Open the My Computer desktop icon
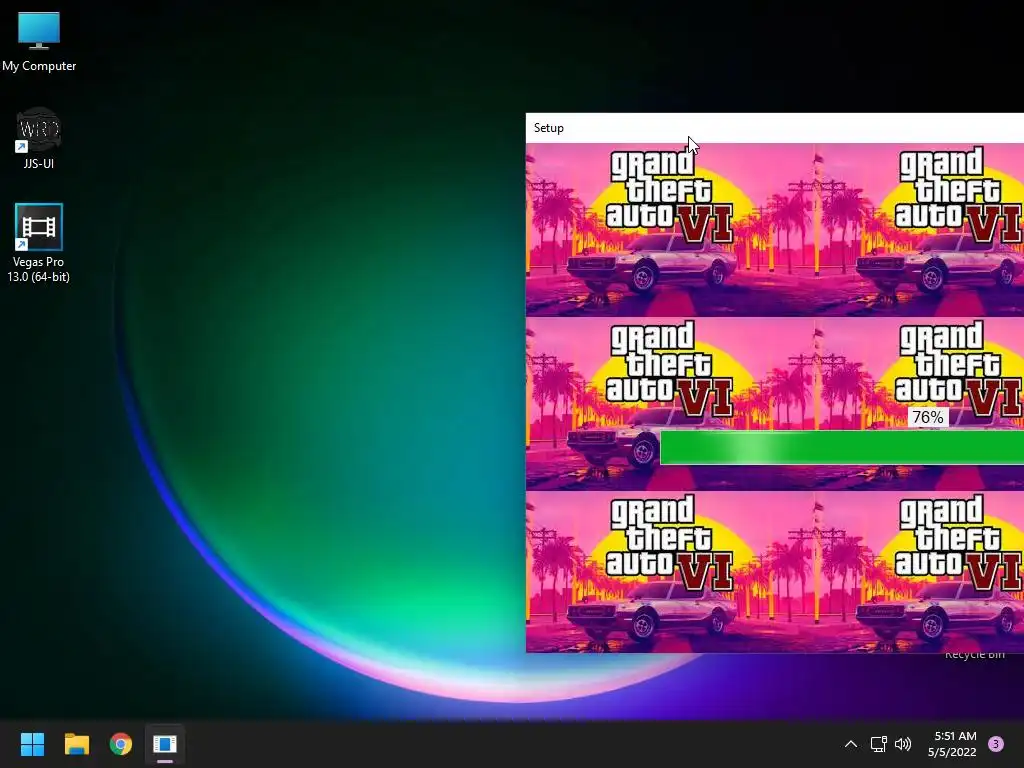 (x=39, y=41)
